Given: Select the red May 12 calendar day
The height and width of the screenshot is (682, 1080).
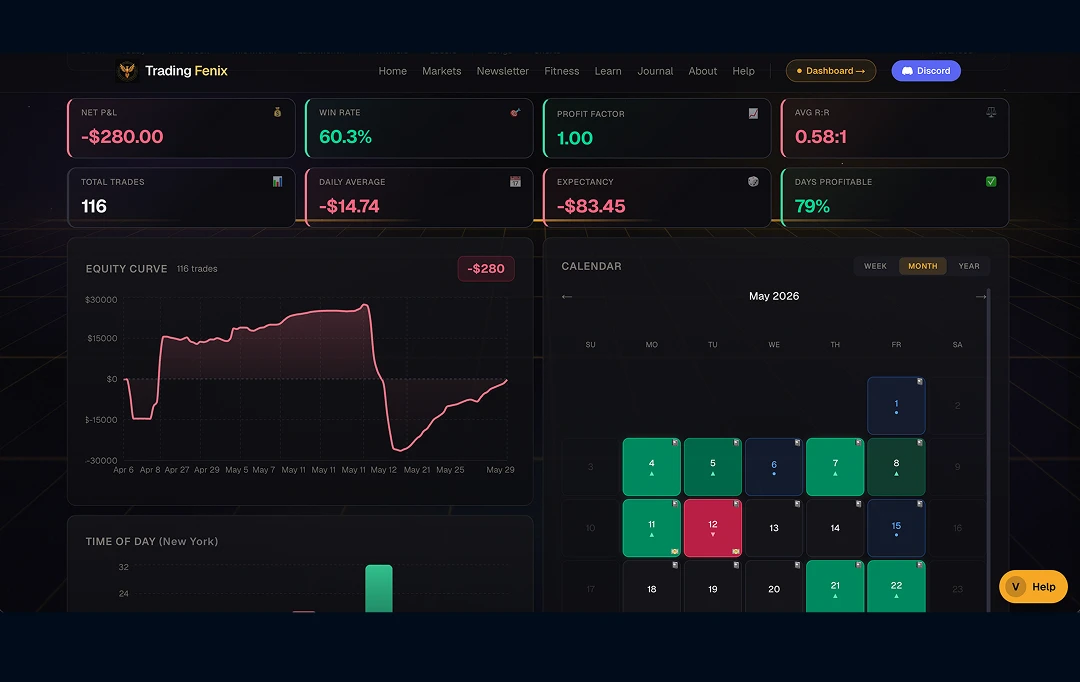Looking at the screenshot, I should pyautogui.click(x=713, y=528).
